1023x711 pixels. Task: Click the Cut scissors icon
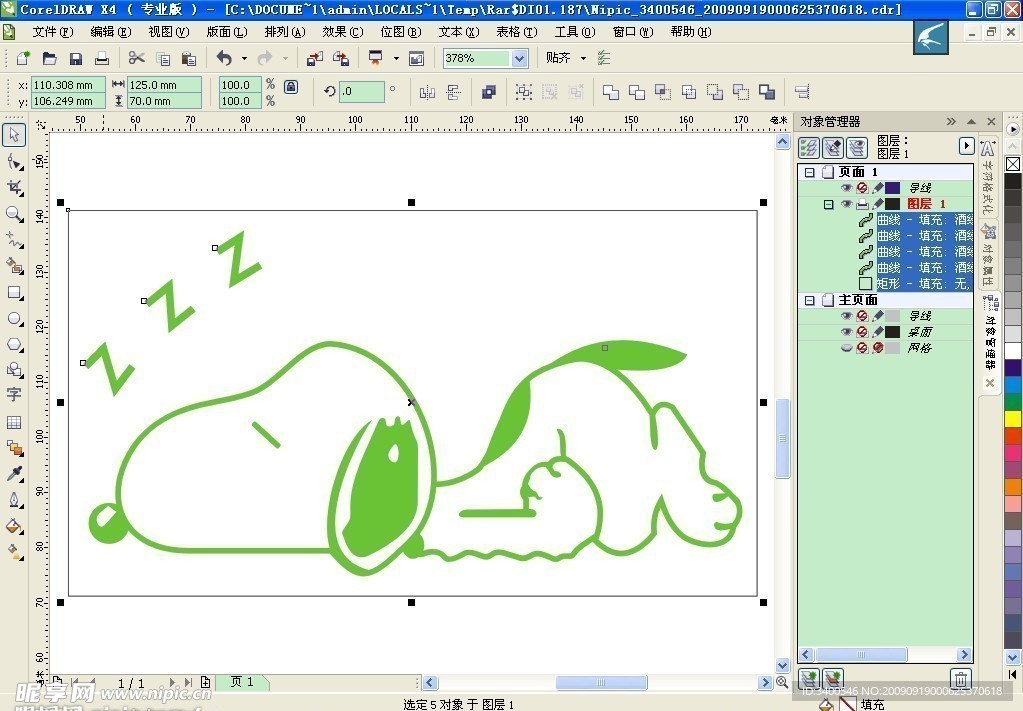coord(136,58)
